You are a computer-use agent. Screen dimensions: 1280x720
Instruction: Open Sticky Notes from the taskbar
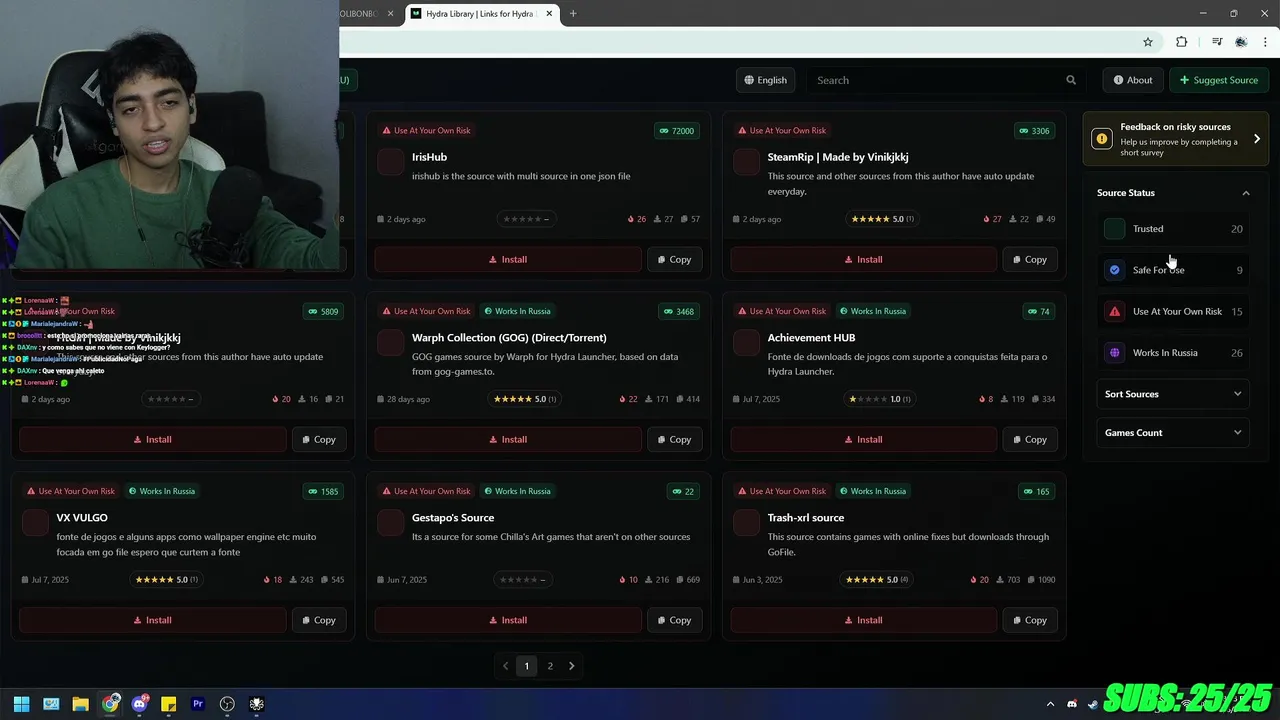click(168, 704)
